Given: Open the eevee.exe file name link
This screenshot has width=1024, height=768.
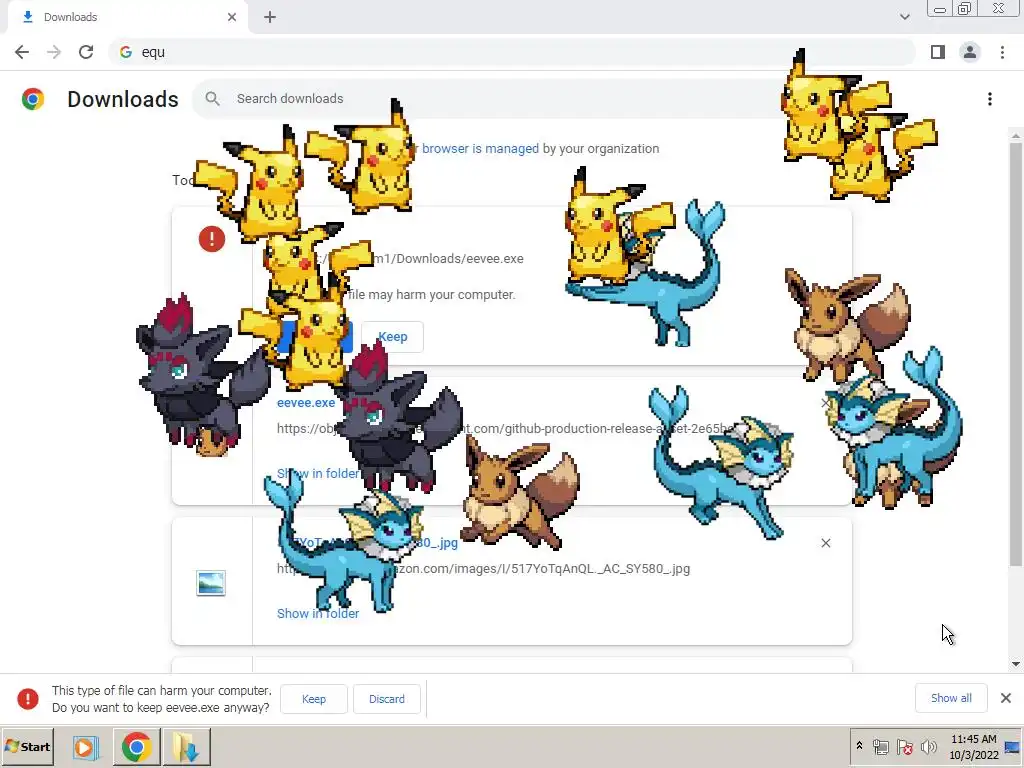Looking at the screenshot, I should coord(306,402).
